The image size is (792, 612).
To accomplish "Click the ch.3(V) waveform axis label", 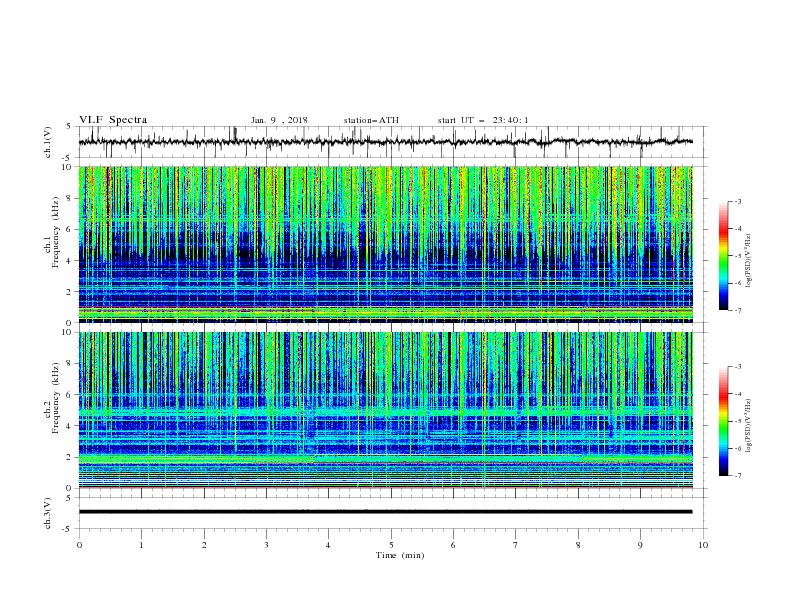I will point(48,513).
